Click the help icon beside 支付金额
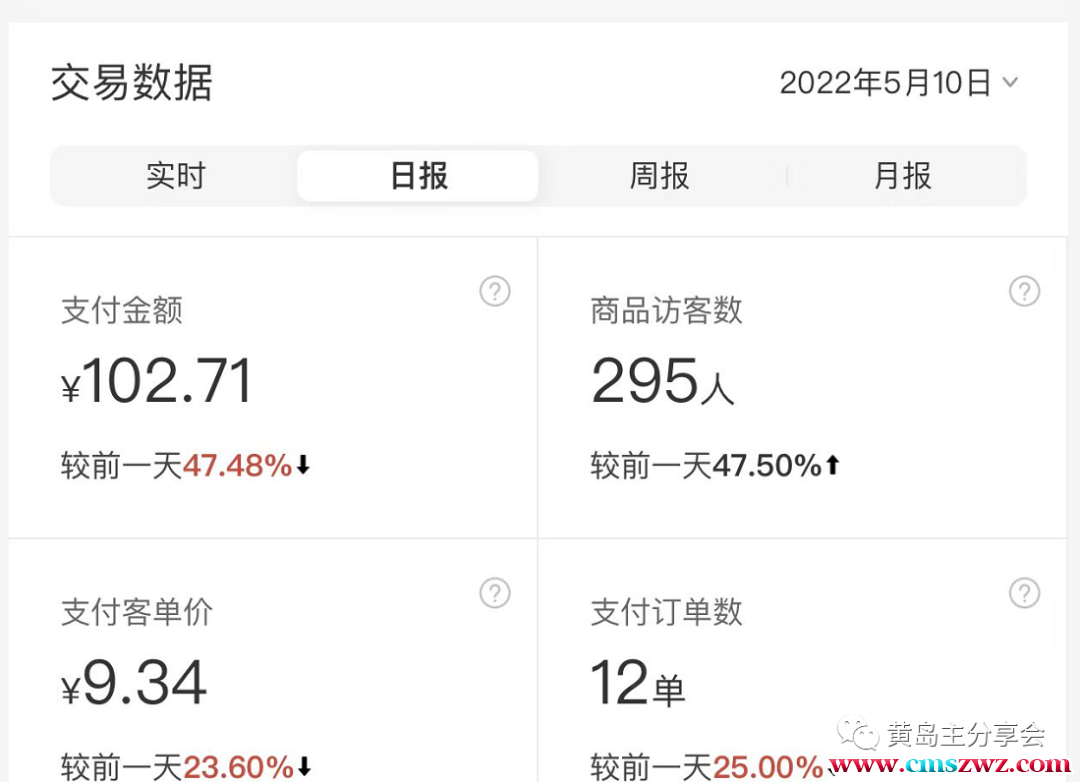Viewport: 1080px width, 782px height. coord(495,292)
